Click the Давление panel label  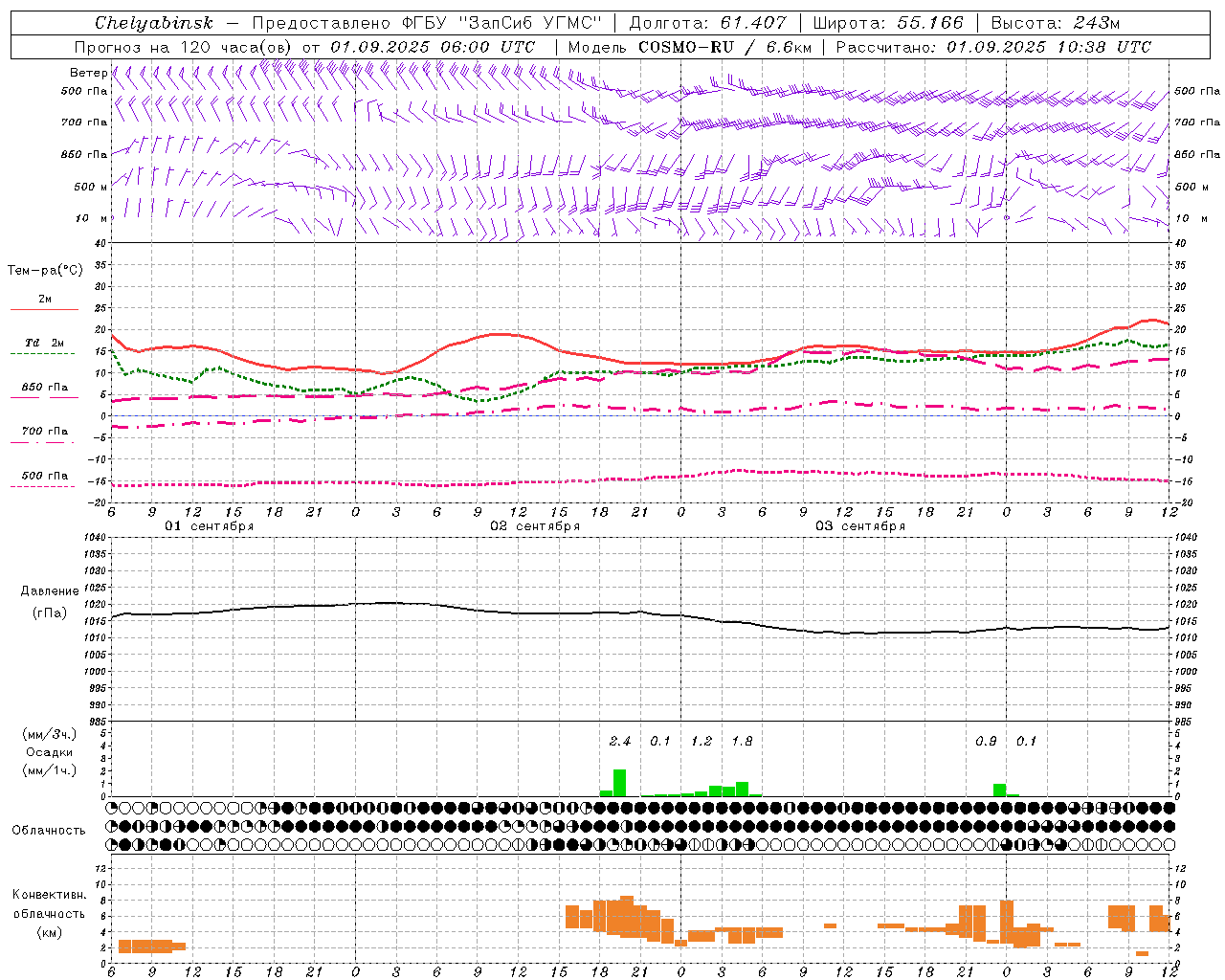[x=48, y=591]
